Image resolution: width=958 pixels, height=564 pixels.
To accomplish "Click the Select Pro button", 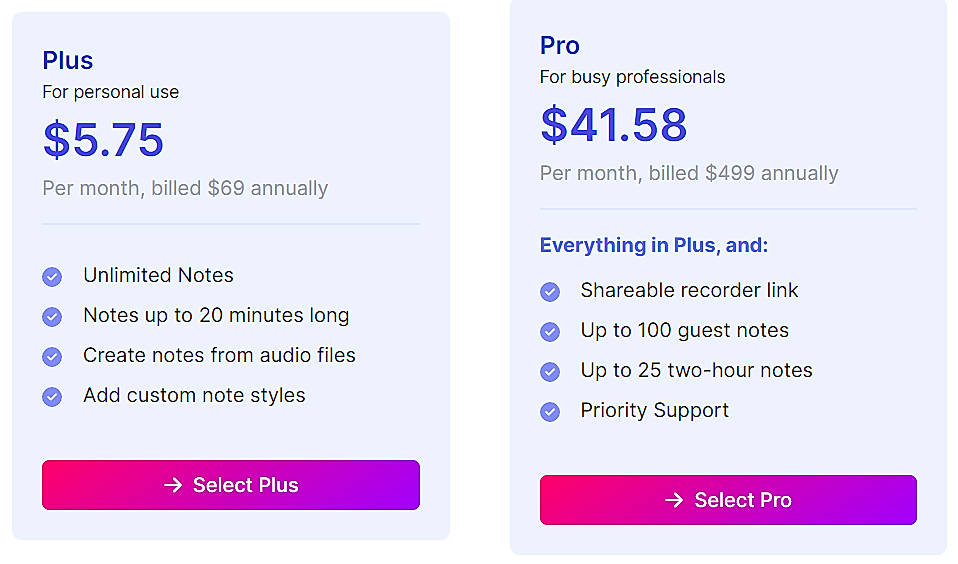I will coord(728,500).
